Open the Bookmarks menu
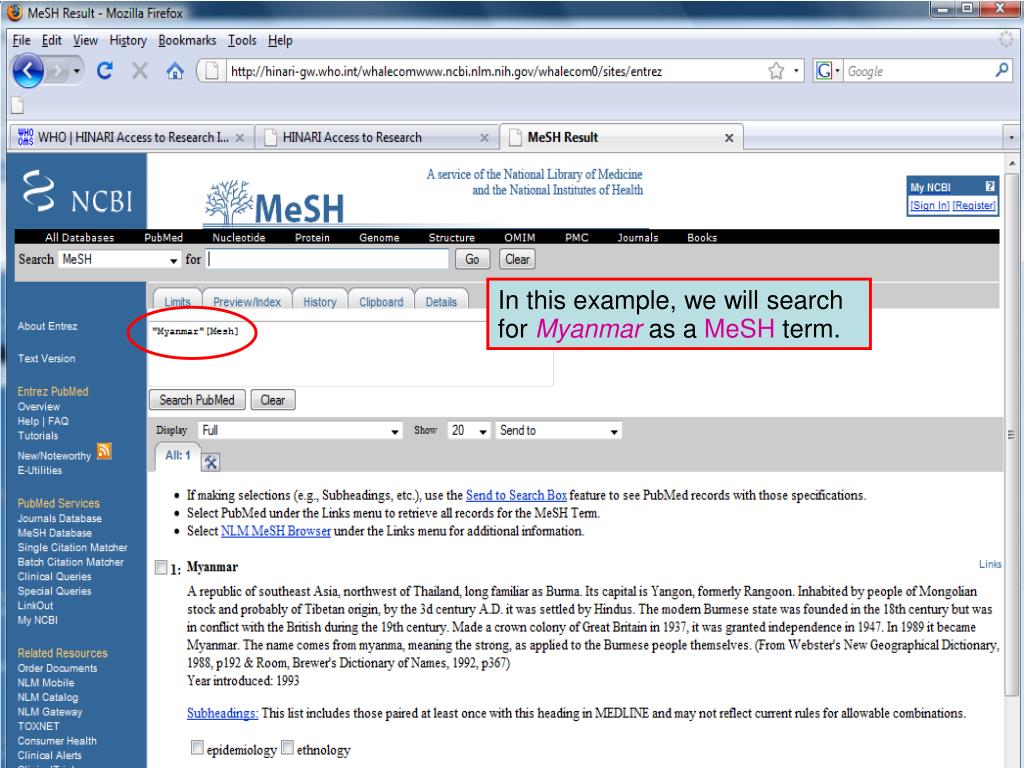The image size is (1024, 768). click(x=187, y=40)
